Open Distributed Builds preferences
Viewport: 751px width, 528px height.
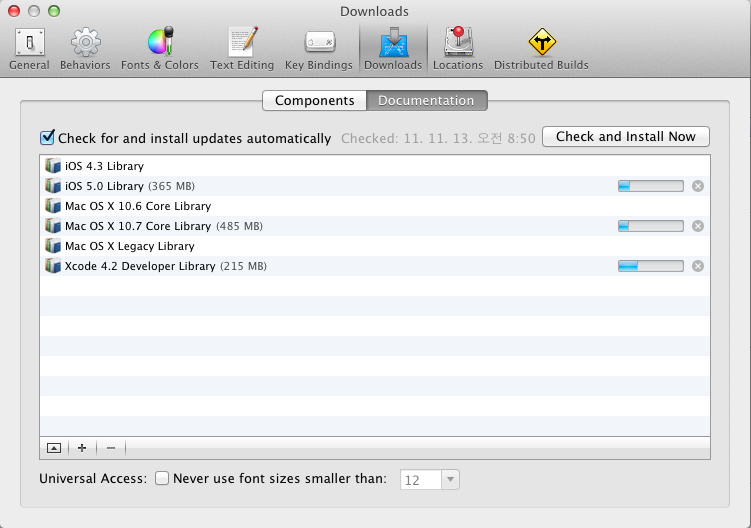point(541,49)
